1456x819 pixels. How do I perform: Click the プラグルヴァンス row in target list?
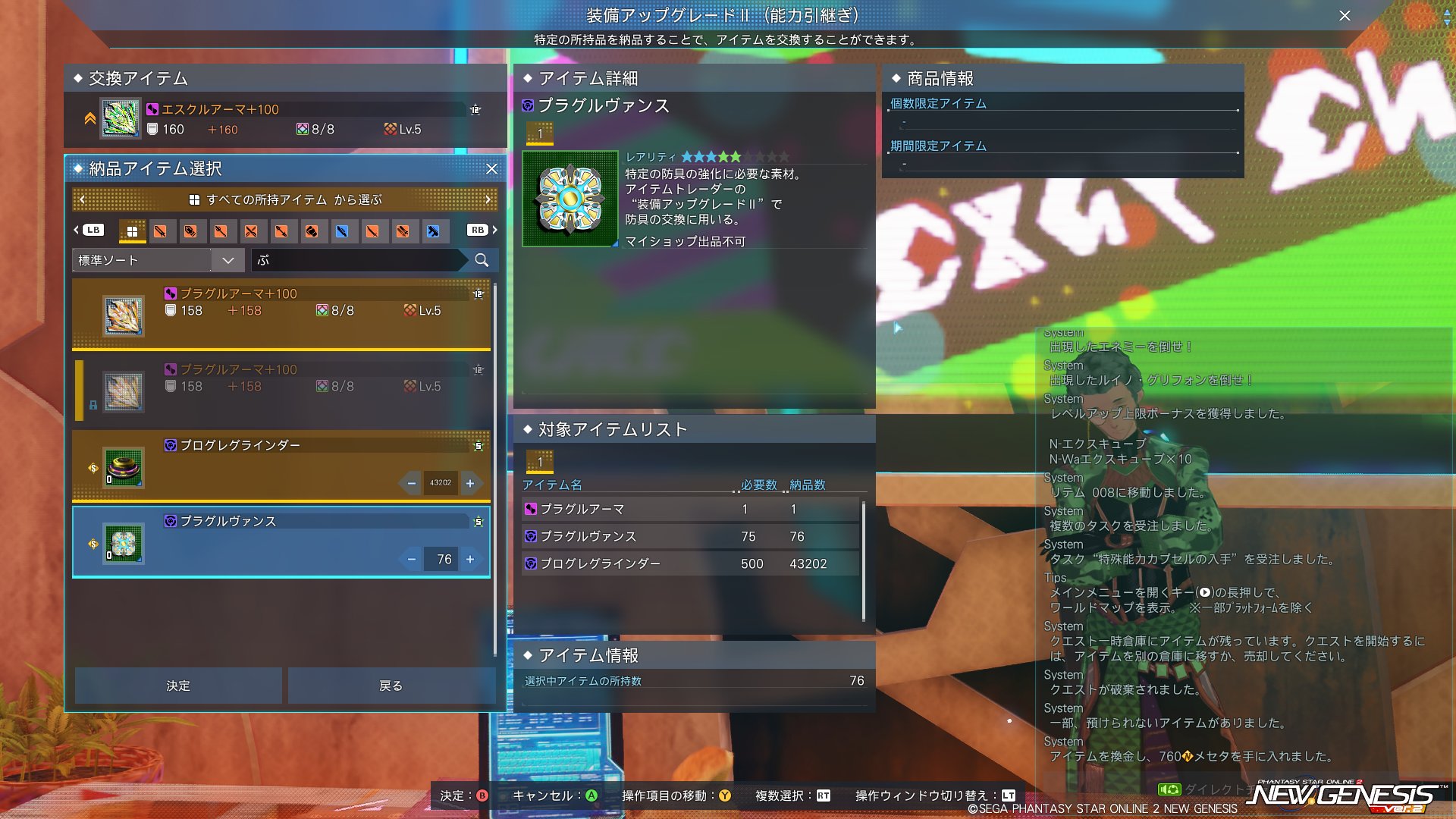coord(690,536)
